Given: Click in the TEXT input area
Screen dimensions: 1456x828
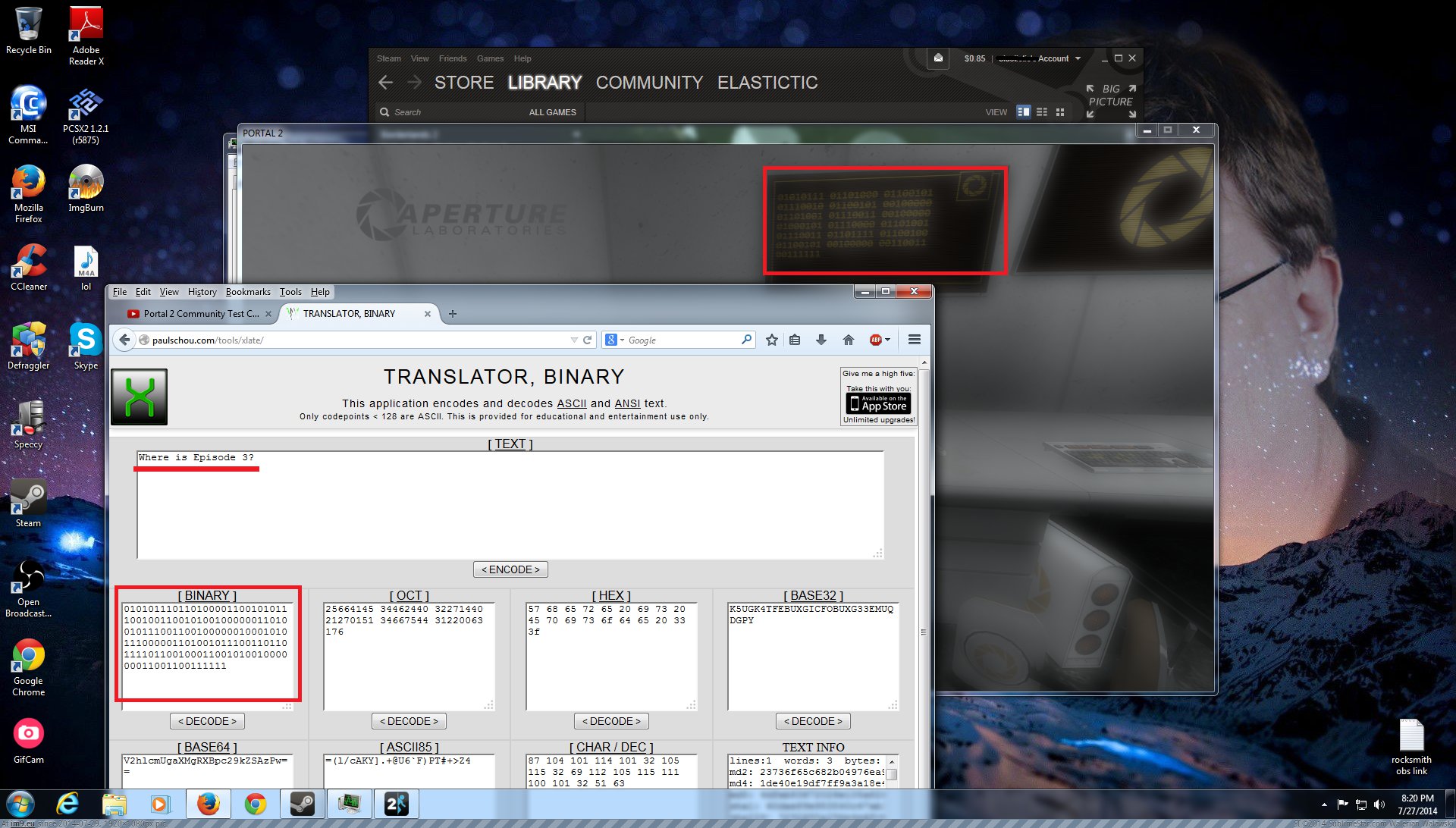Looking at the screenshot, I should pyautogui.click(x=510, y=506).
